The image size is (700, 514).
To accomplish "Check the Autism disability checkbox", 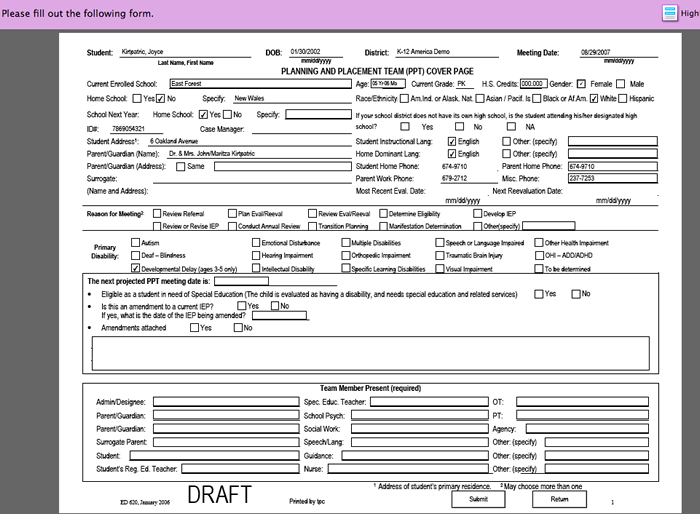I will point(135,242).
